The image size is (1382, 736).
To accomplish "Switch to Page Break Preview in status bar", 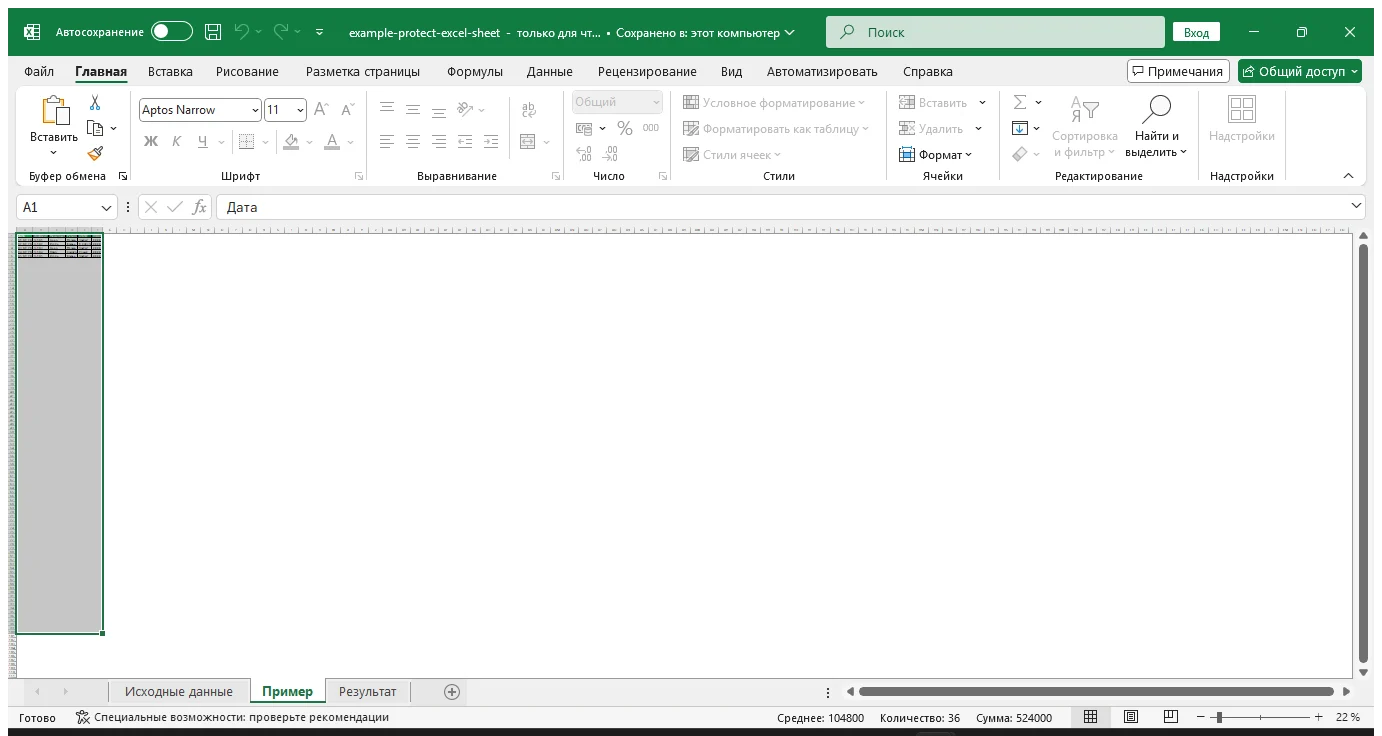I will 1171,717.
